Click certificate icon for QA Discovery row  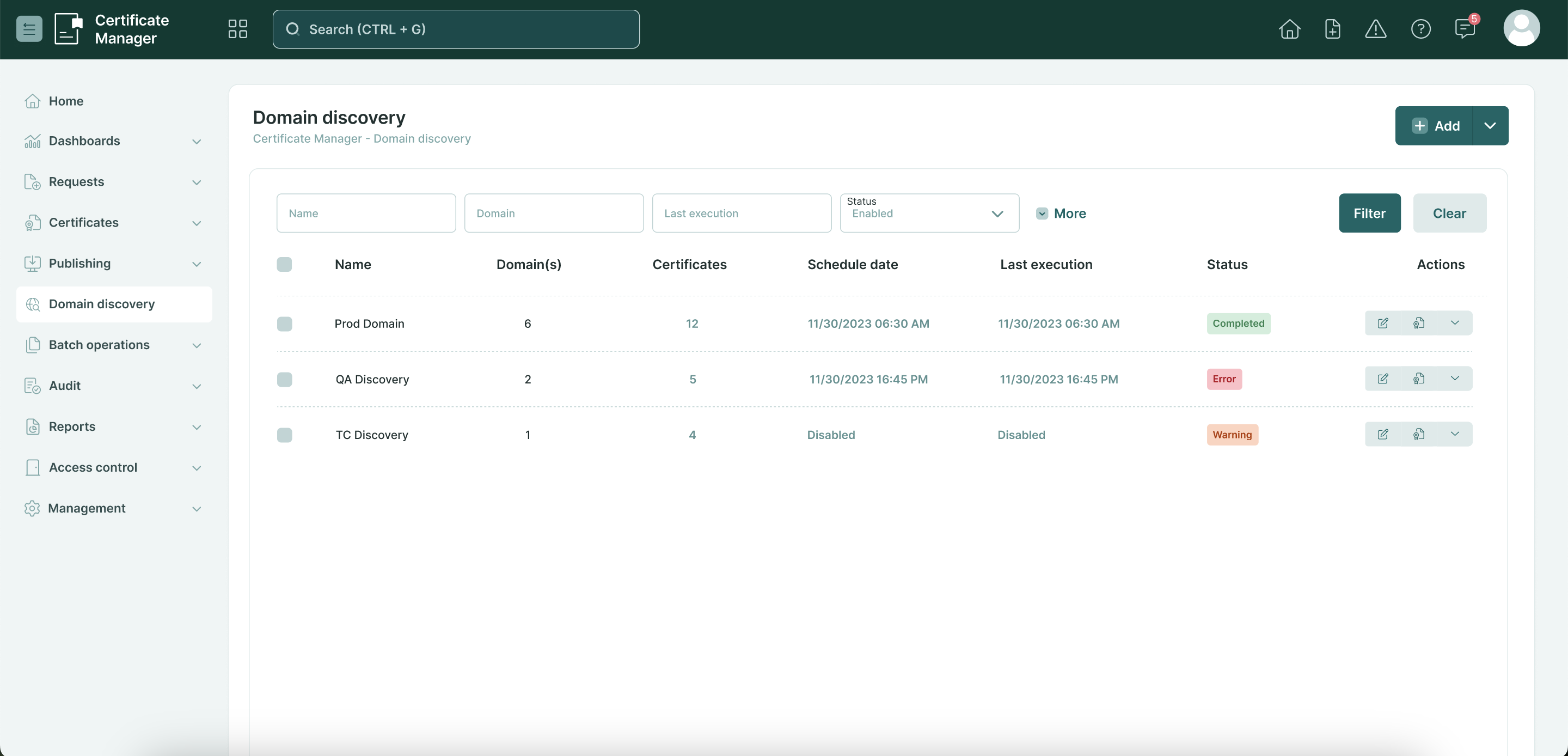(x=1419, y=379)
